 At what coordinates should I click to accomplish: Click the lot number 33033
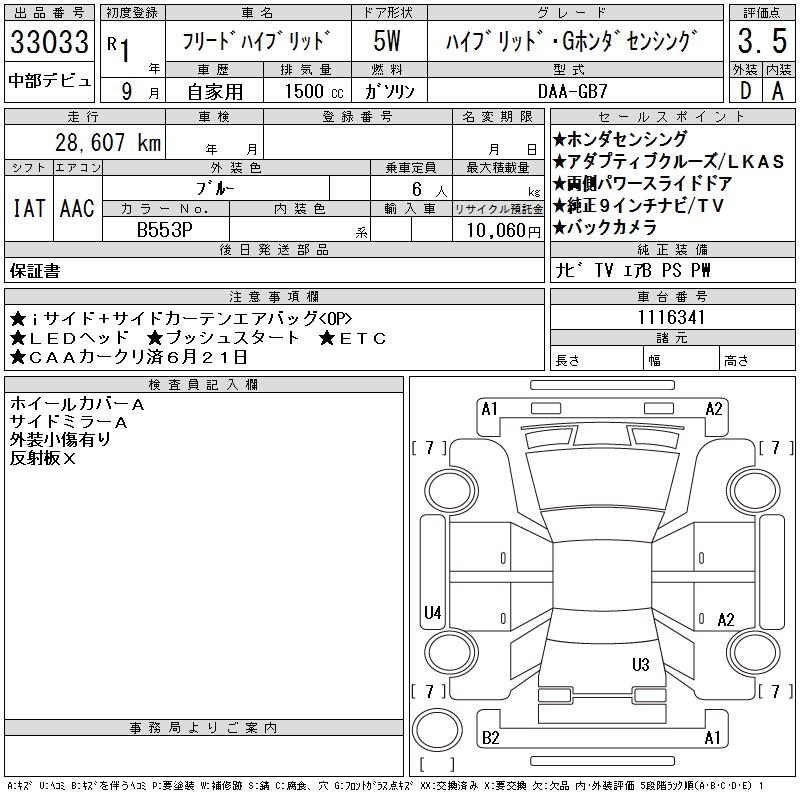click(x=49, y=42)
